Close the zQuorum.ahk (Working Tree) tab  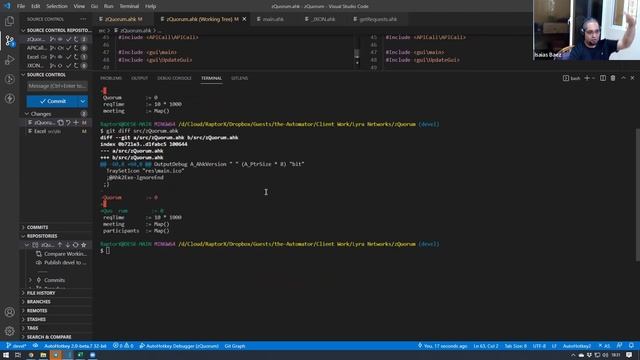pyautogui.click(x=244, y=19)
